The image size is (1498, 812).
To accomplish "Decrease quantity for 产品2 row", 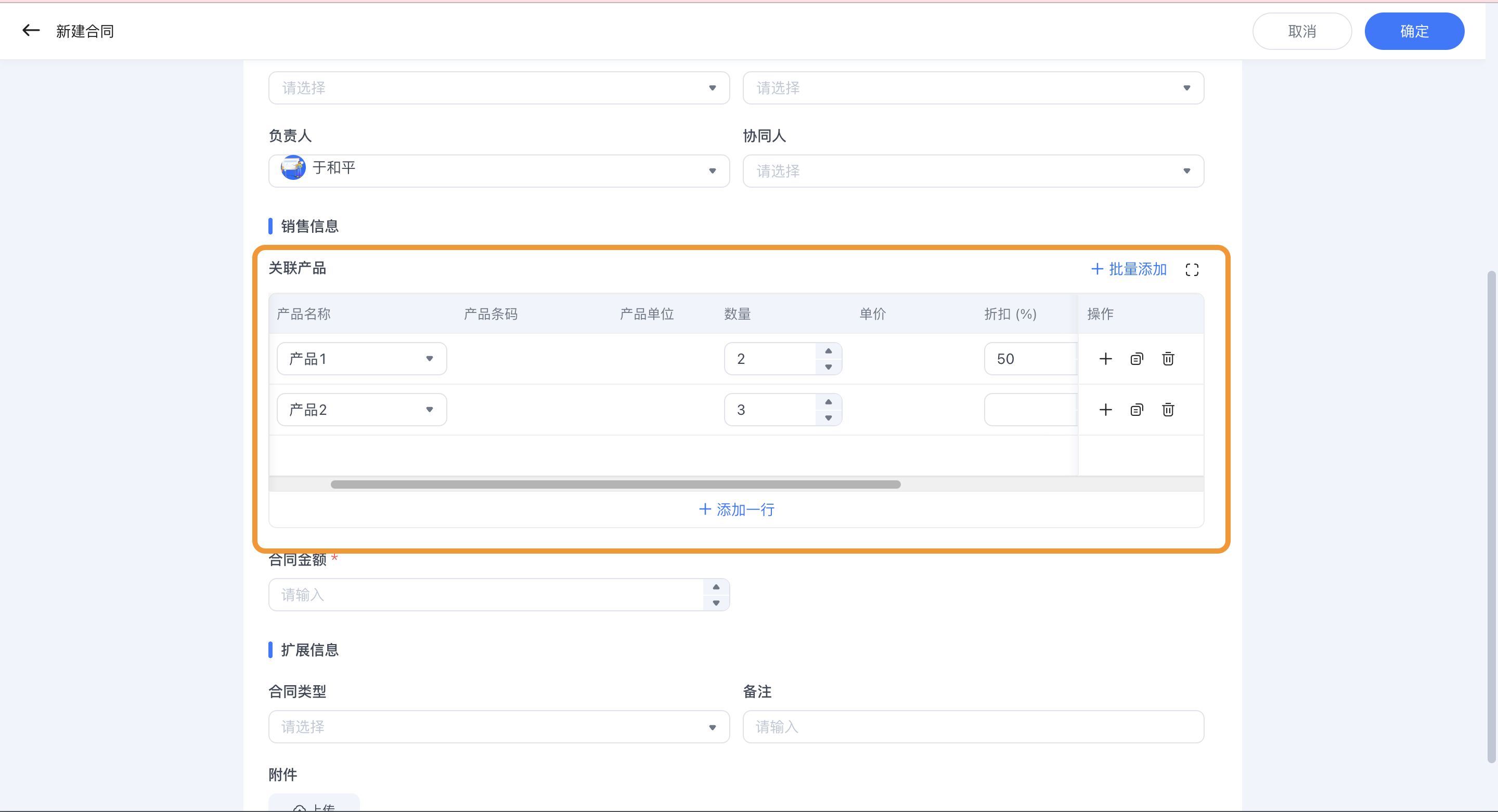I will [x=829, y=418].
